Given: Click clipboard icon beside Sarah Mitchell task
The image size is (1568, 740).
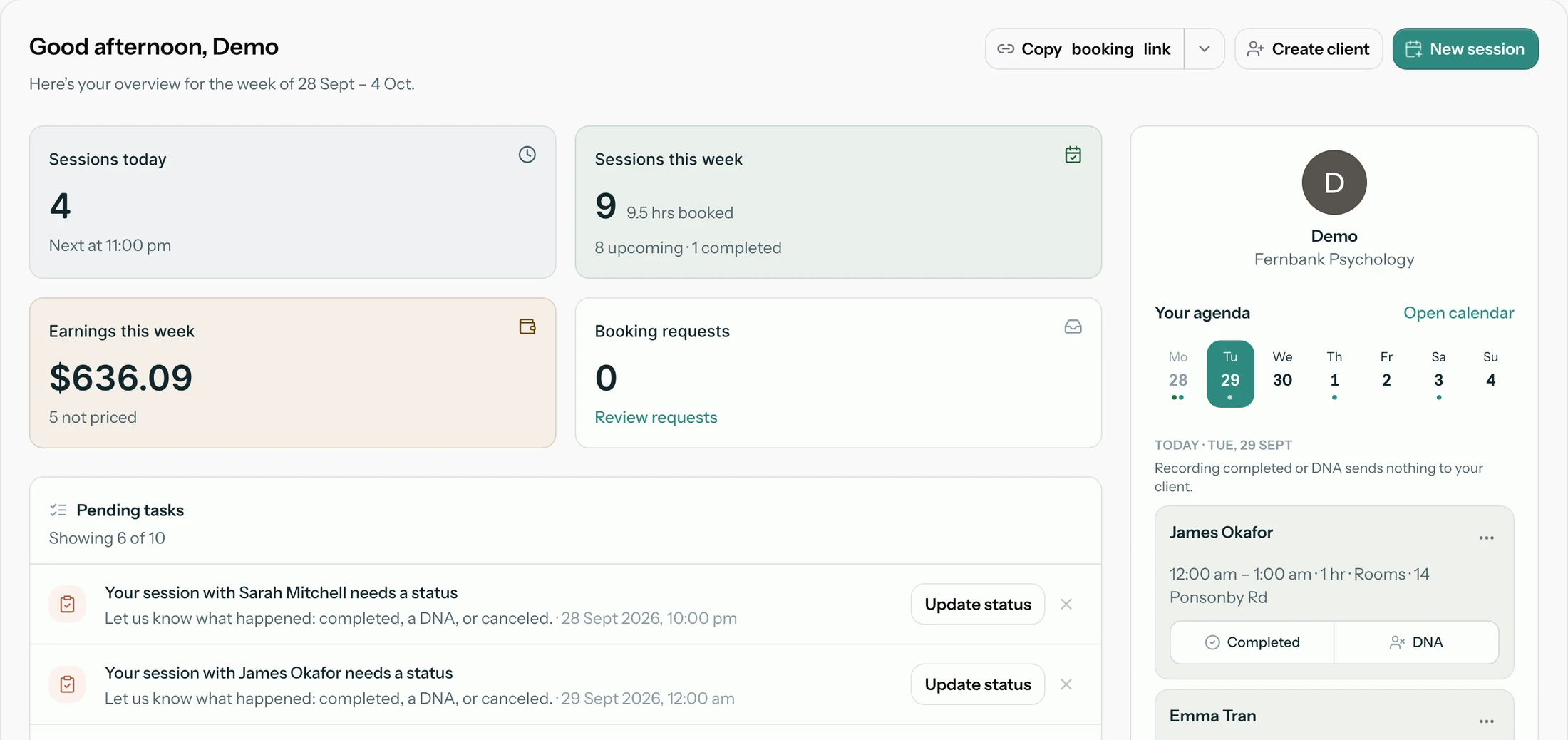Looking at the screenshot, I should click(x=68, y=604).
